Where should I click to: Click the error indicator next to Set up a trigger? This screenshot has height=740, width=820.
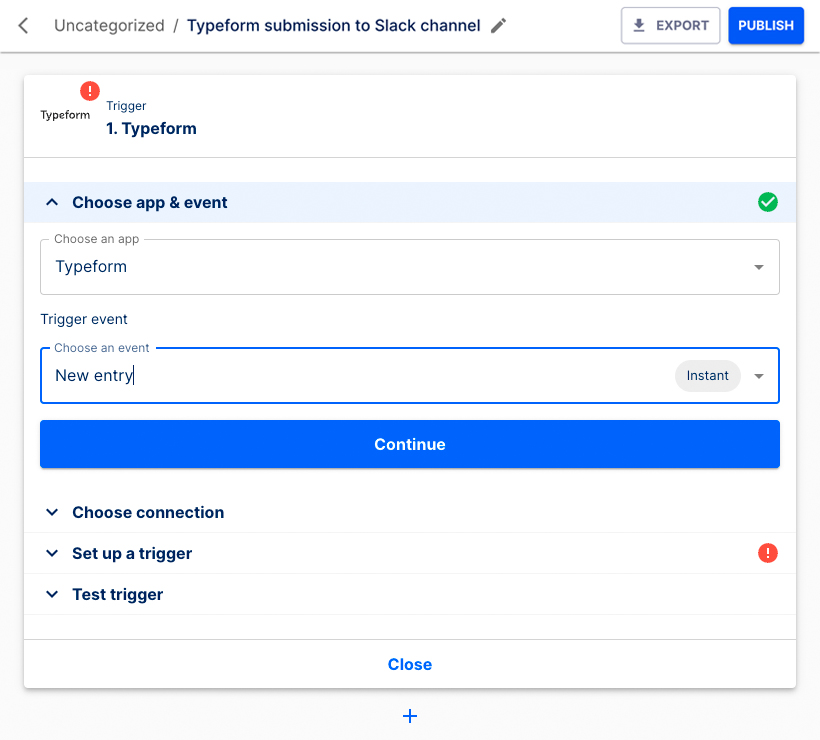[x=768, y=553]
